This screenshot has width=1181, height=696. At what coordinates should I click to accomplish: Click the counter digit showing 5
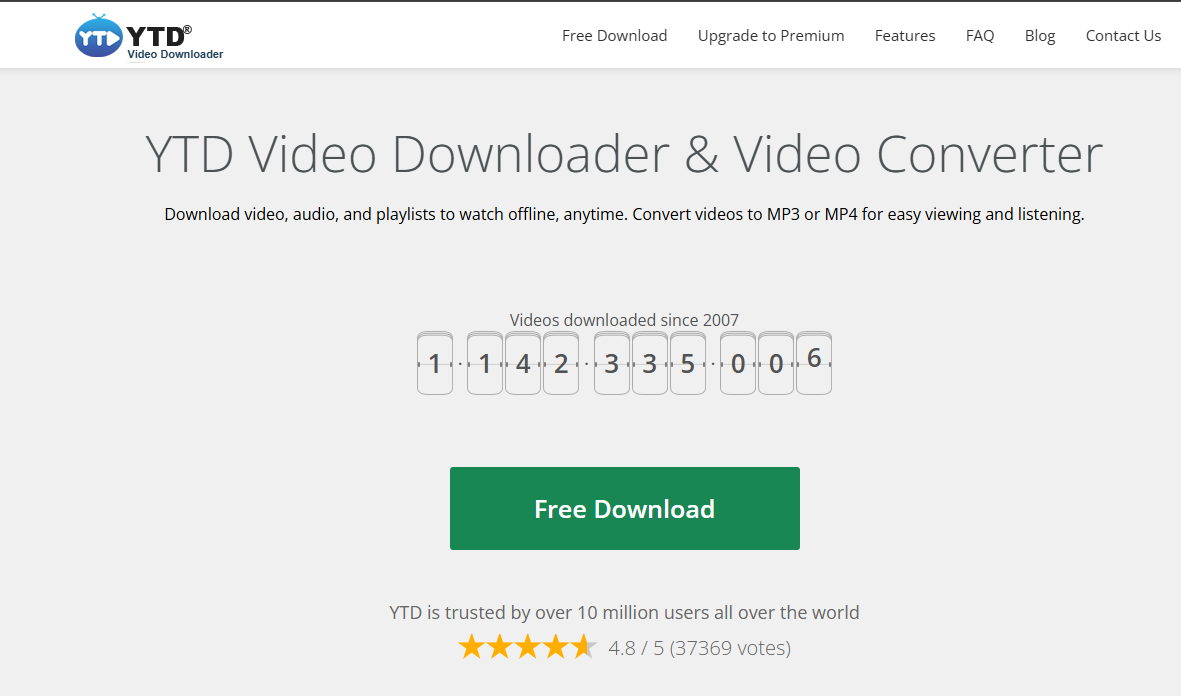(x=688, y=363)
